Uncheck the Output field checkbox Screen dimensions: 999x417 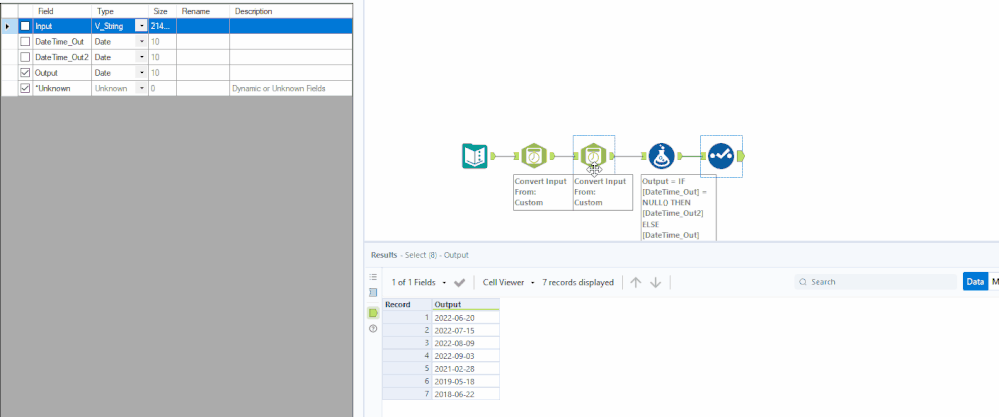pos(25,73)
